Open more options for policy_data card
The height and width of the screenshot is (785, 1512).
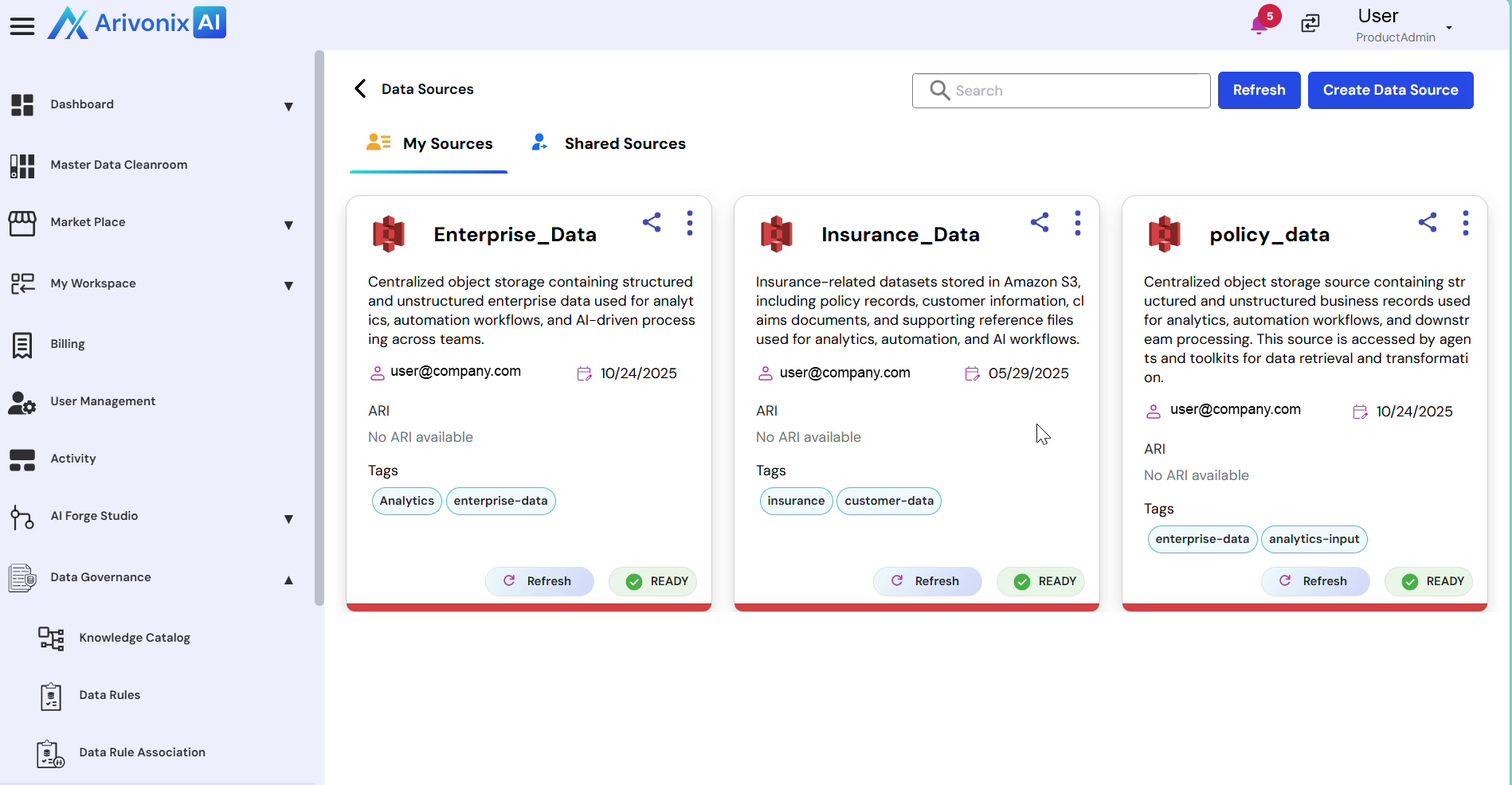click(x=1466, y=223)
